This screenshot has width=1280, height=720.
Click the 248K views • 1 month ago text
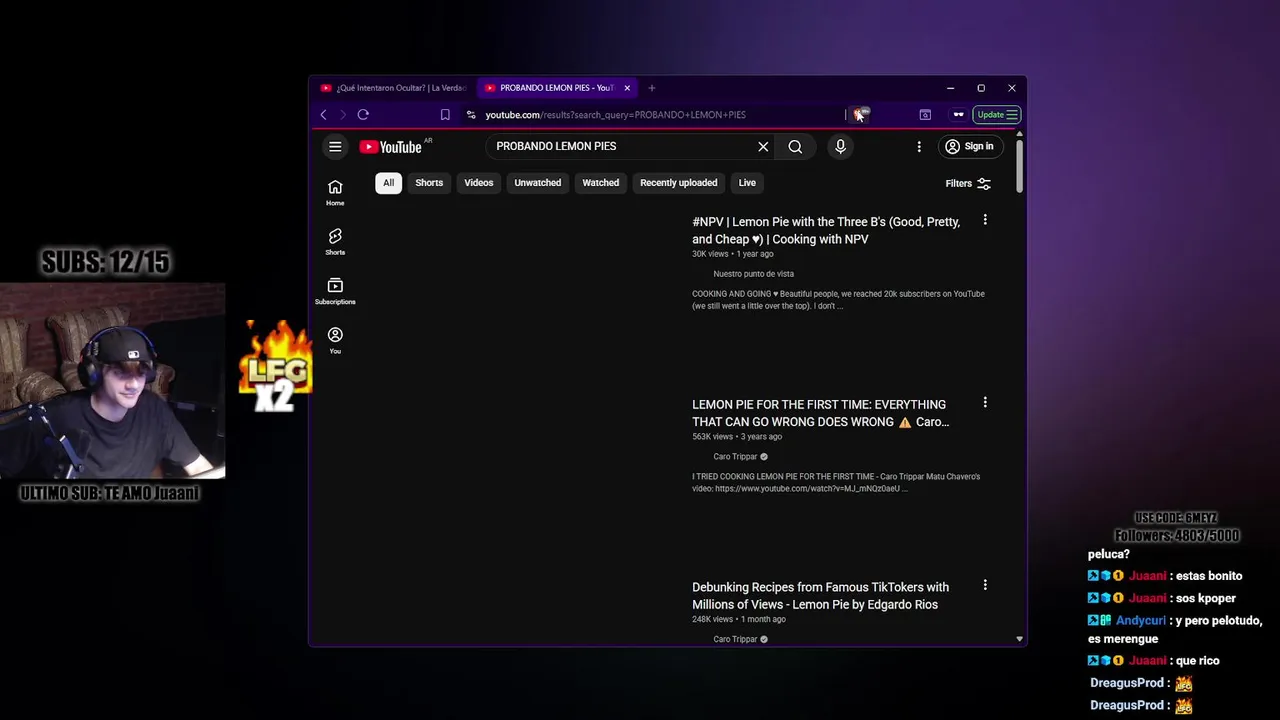(739, 620)
